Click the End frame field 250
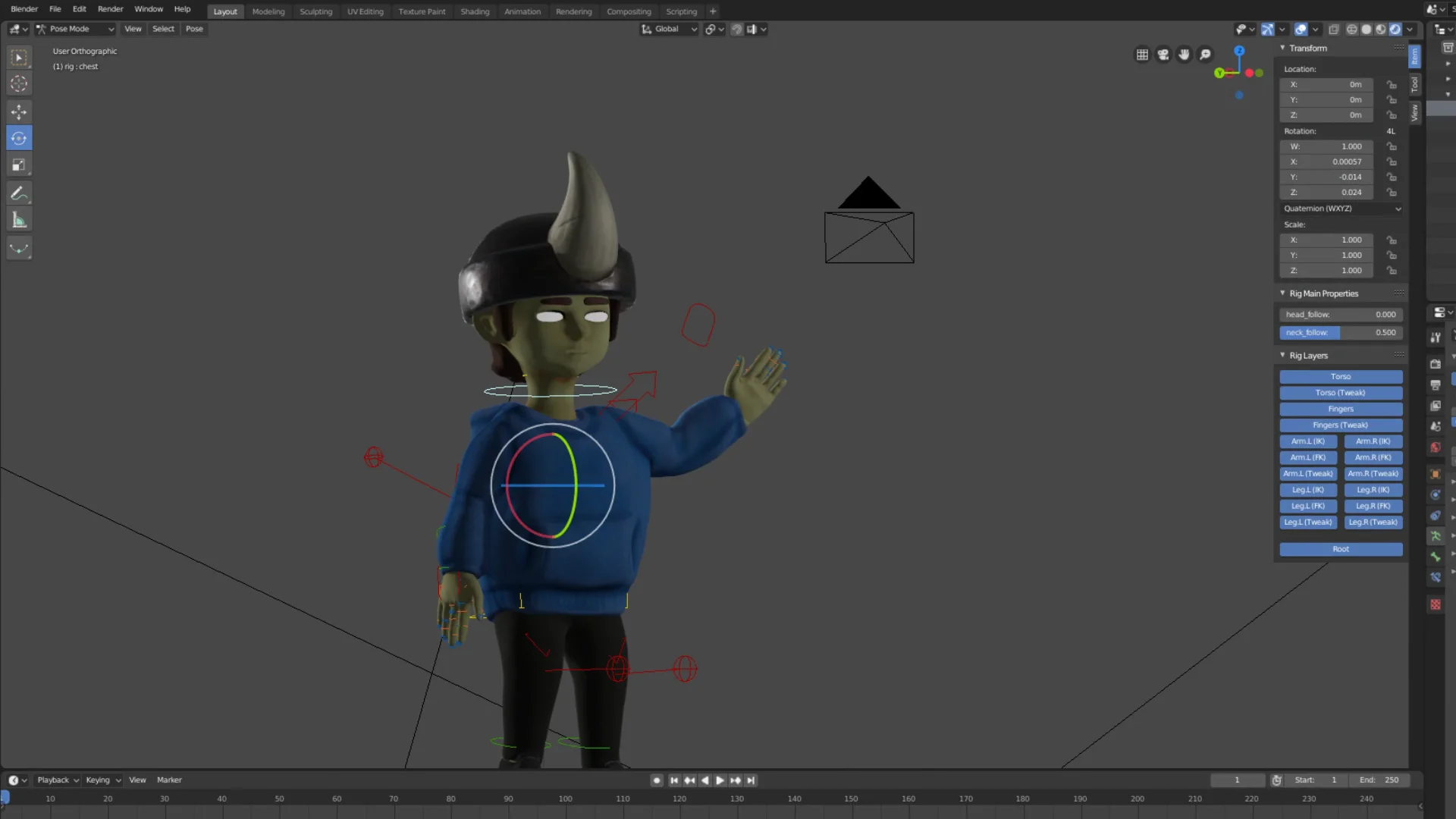 1379,780
